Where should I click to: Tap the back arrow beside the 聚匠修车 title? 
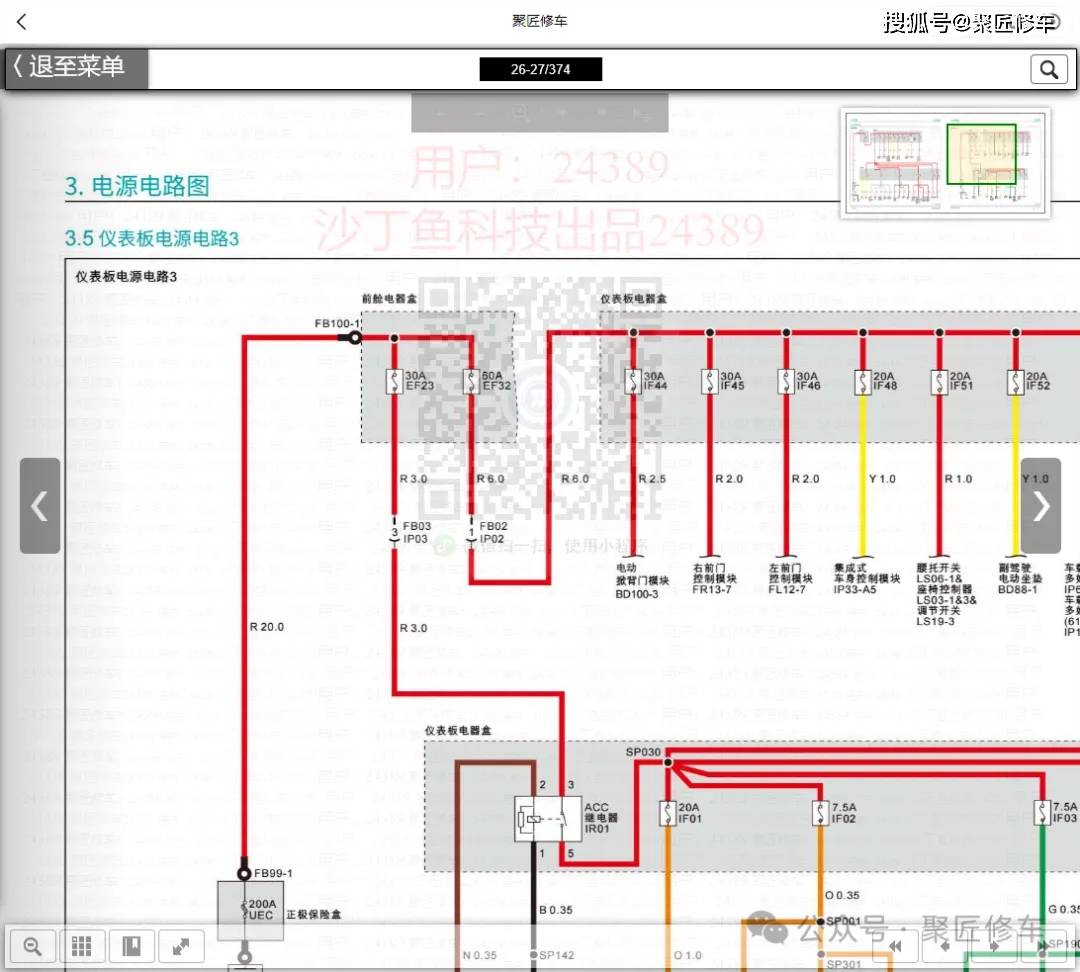pos(21,22)
